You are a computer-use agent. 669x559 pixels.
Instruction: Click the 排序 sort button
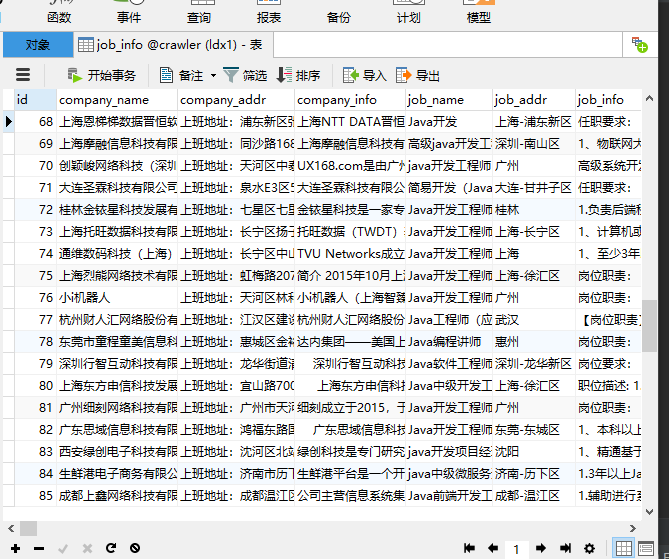click(298, 76)
